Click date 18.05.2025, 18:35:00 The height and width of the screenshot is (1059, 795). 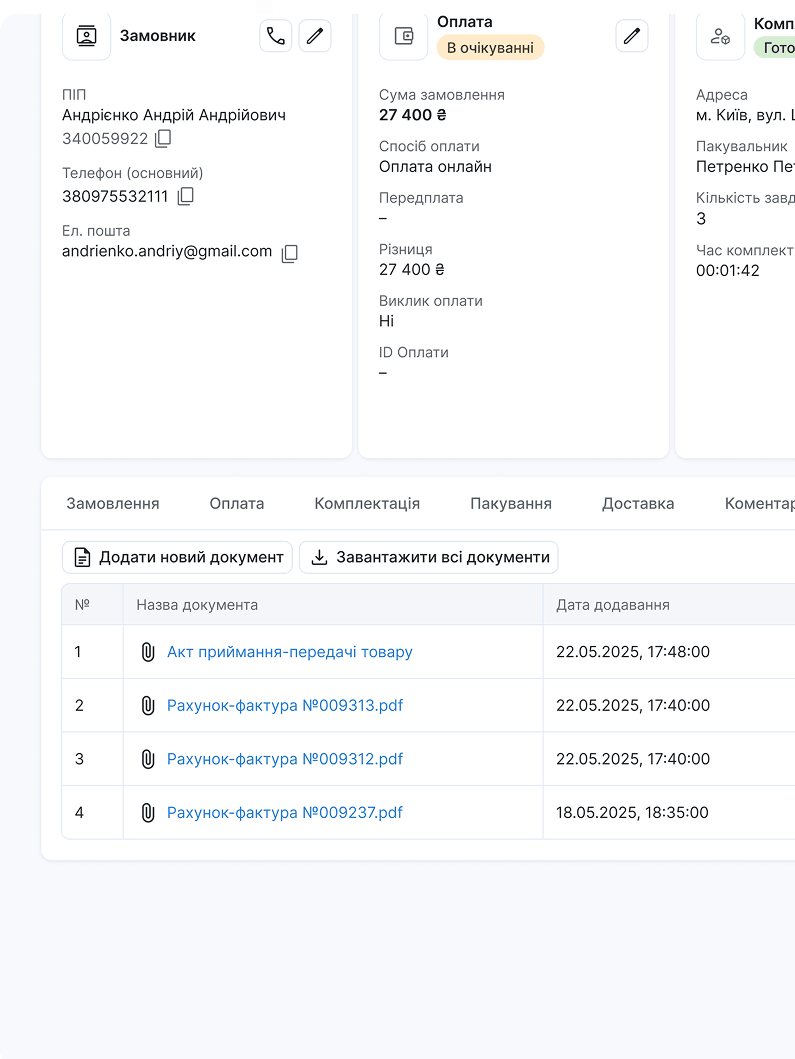coord(632,812)
